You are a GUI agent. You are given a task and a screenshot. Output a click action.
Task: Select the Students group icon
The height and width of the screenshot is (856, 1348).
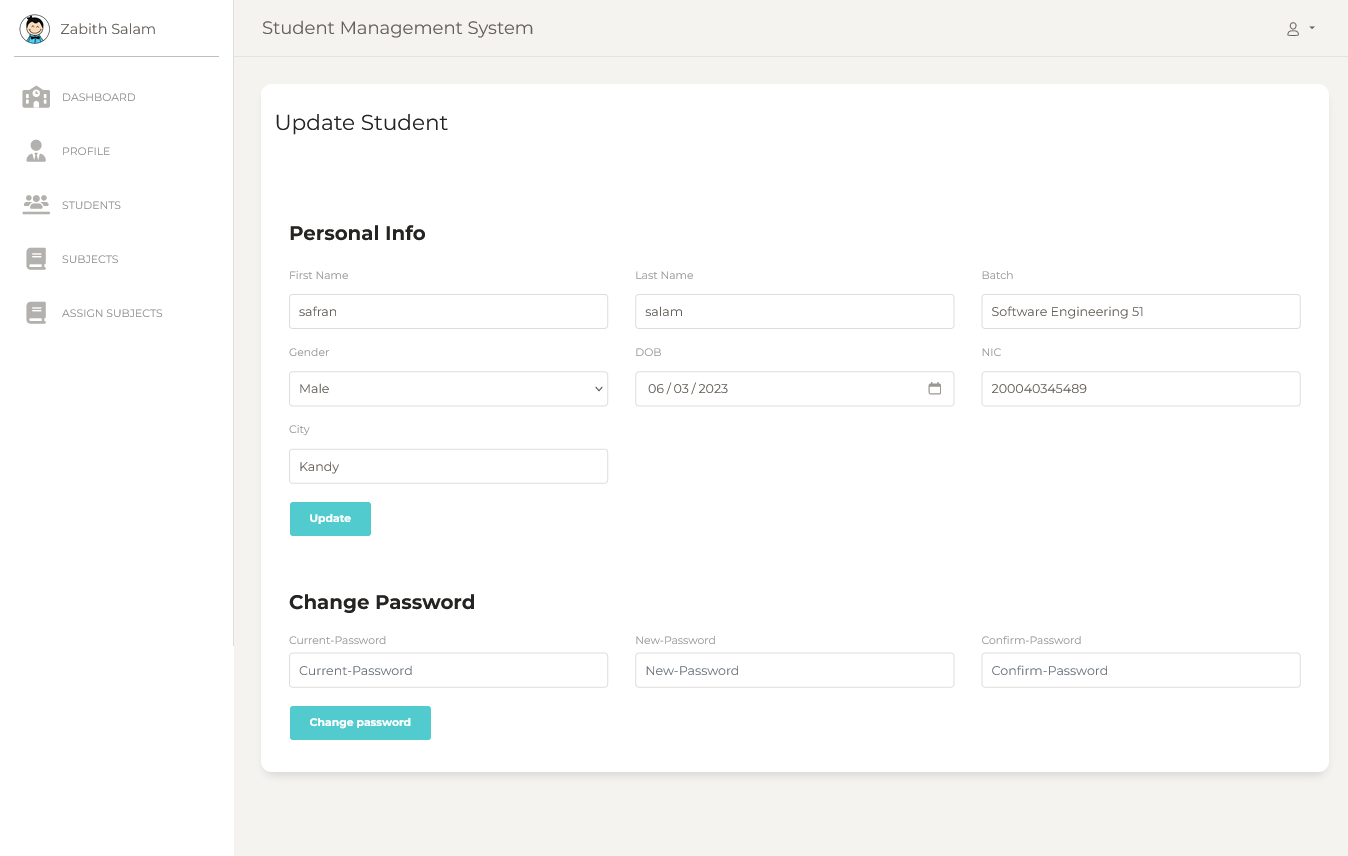click(36, 205)
